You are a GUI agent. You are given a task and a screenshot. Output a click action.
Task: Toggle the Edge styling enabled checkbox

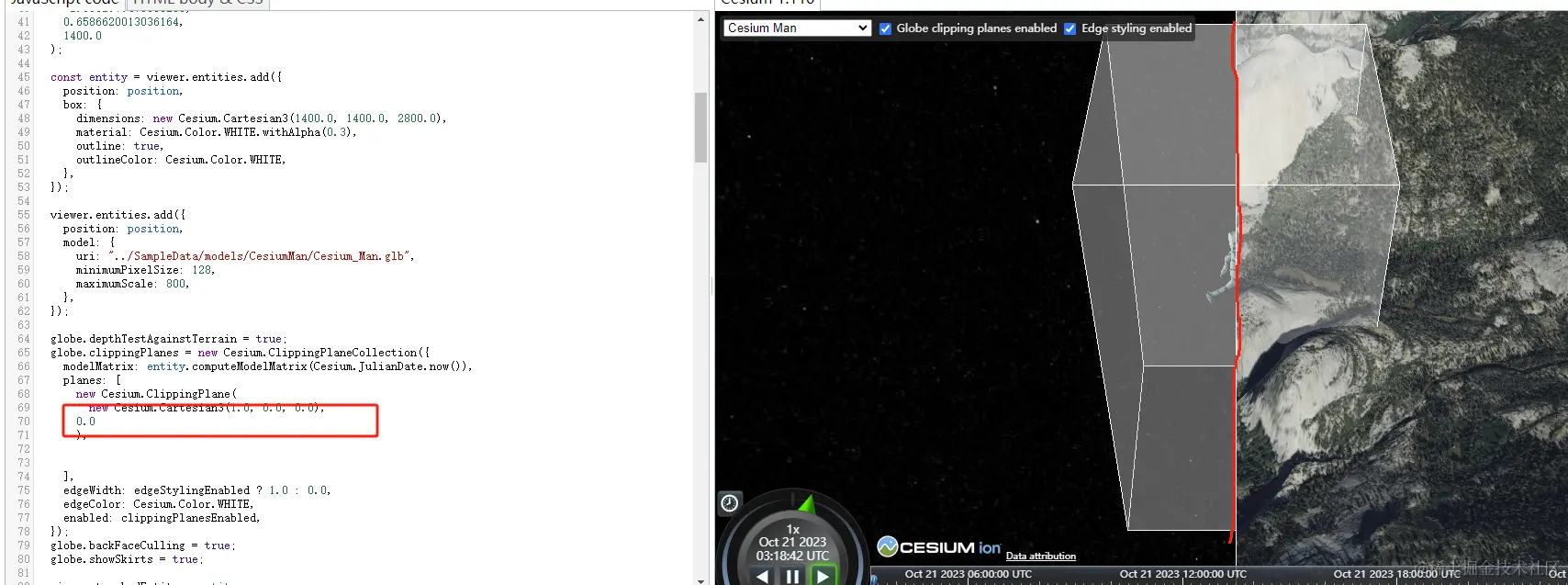pyautogui.click(x=1070, y=28)
